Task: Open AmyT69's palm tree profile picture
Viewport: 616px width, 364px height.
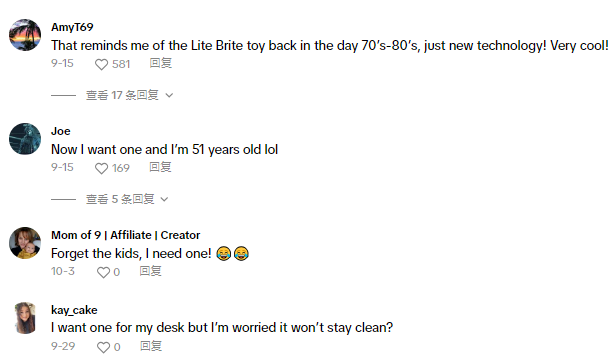Action: tap(25, 35)
